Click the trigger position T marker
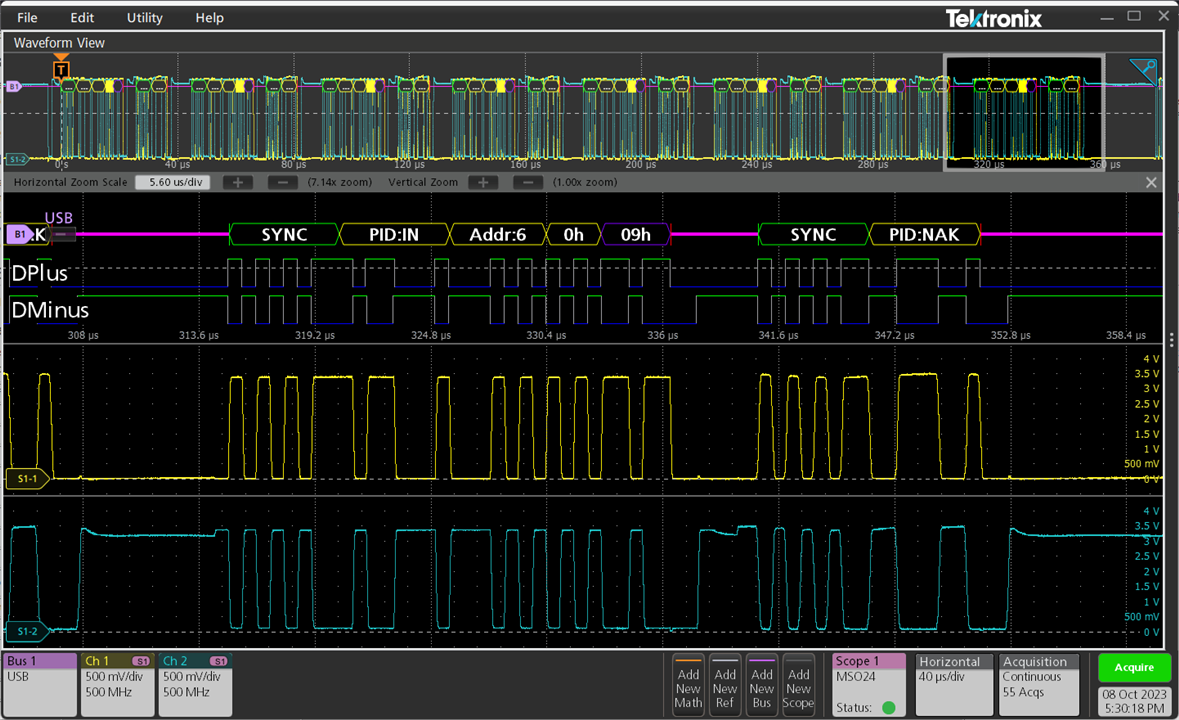The height and width of the screenshot is (720, 1179). tap(62, 69)
